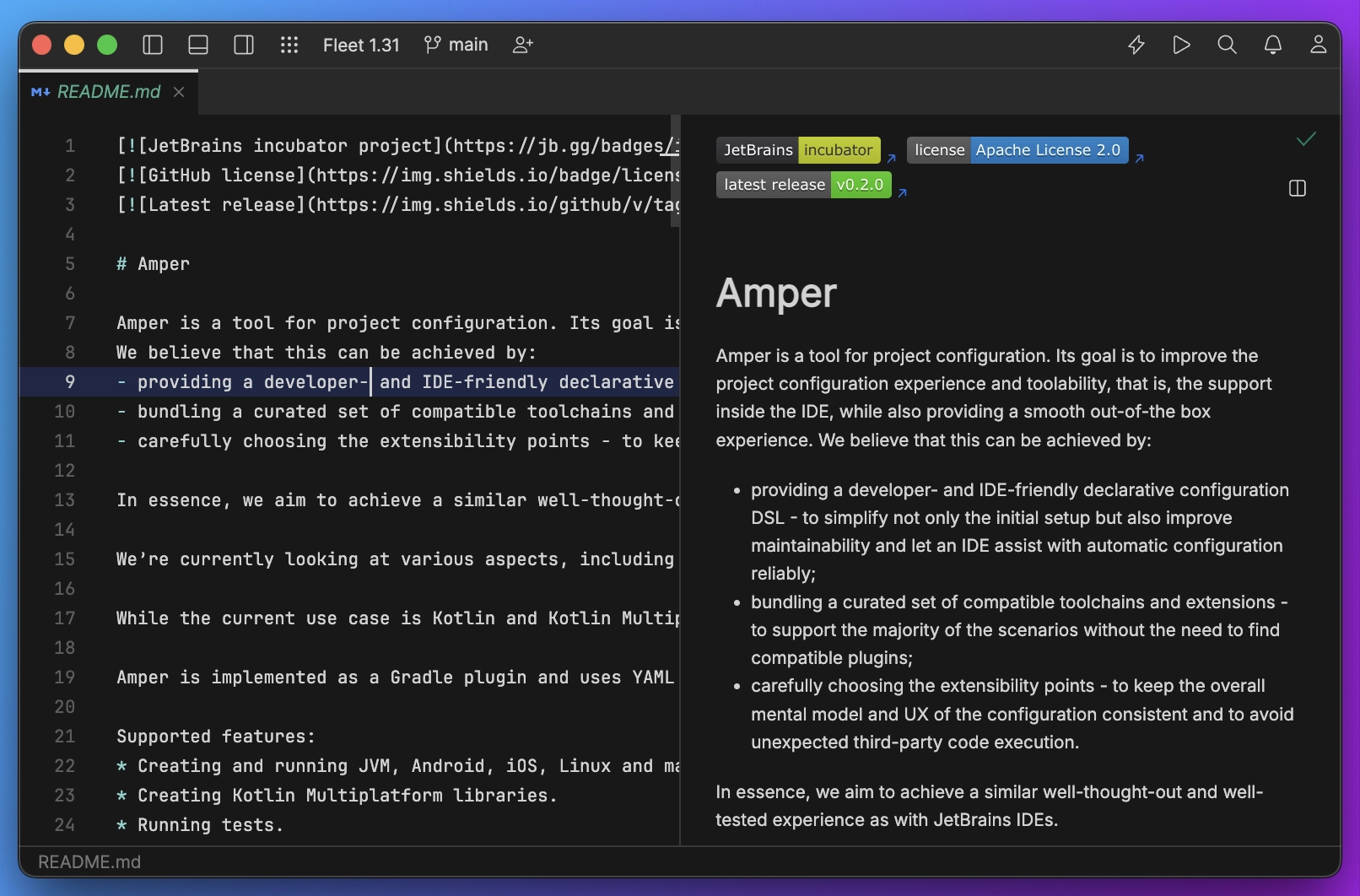Open the lightning Smart Mode actions
This screenshot has height=896, width=1360.
1136,45
